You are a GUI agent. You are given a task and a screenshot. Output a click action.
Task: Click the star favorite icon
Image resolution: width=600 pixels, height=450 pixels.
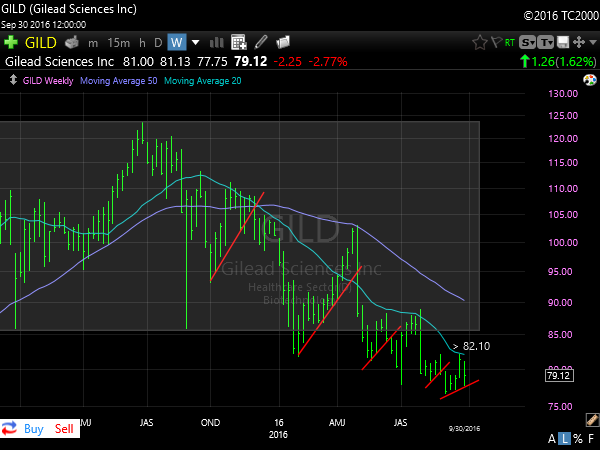(x=479, y=42)
